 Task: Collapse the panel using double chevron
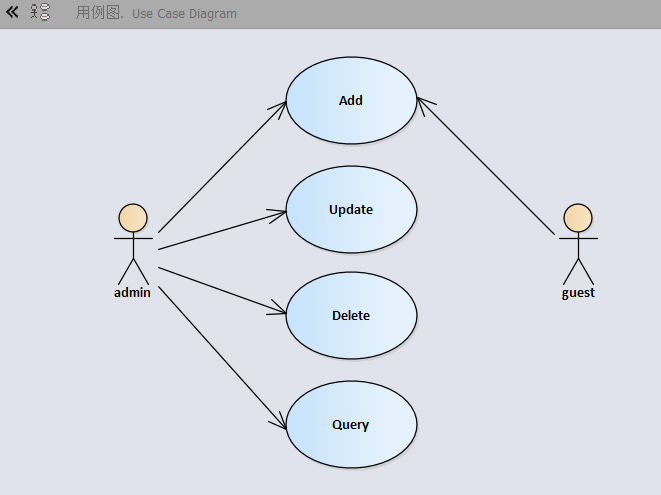coord(13,13)
